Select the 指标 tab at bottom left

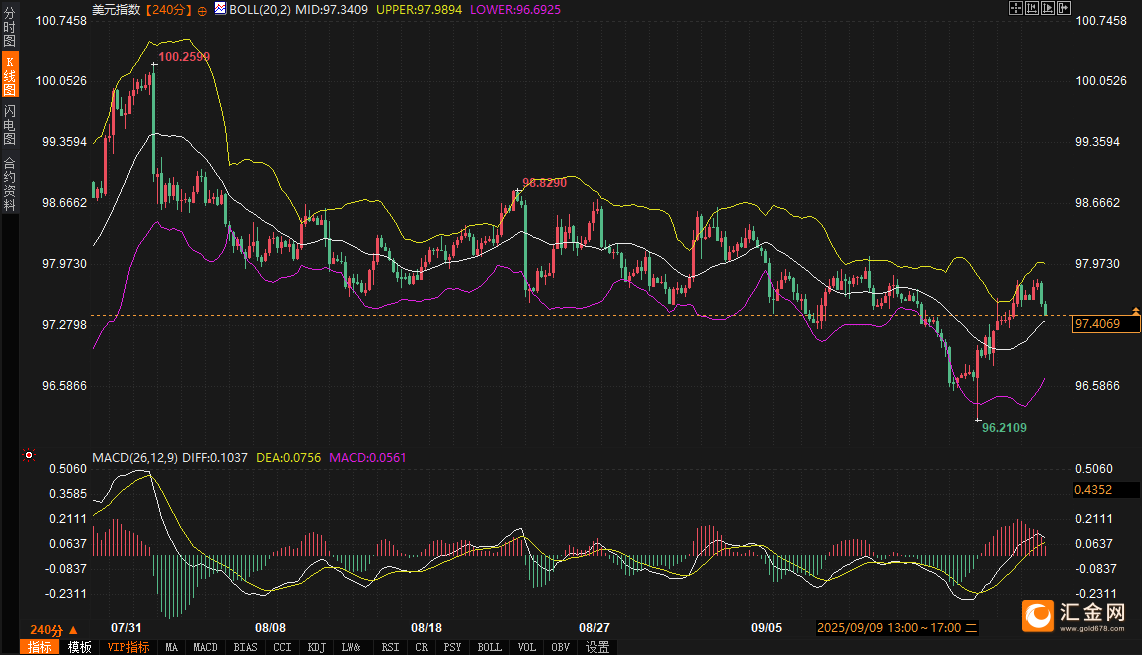coord(39,647)
